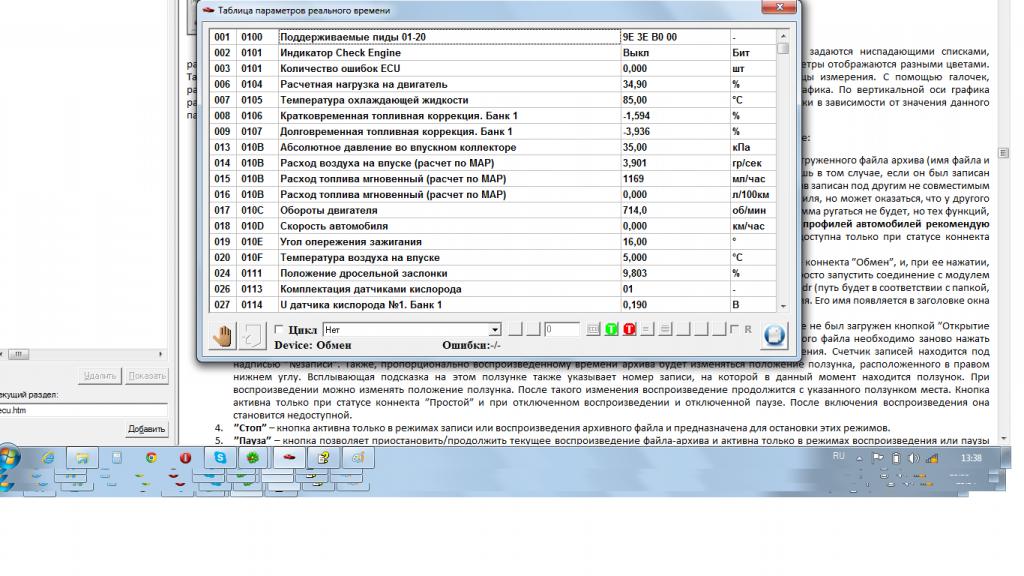Image resolution: width=1024 pixels, height=576 pixels.
Task: Click the hand stop icon button
Action: (222, 336)
